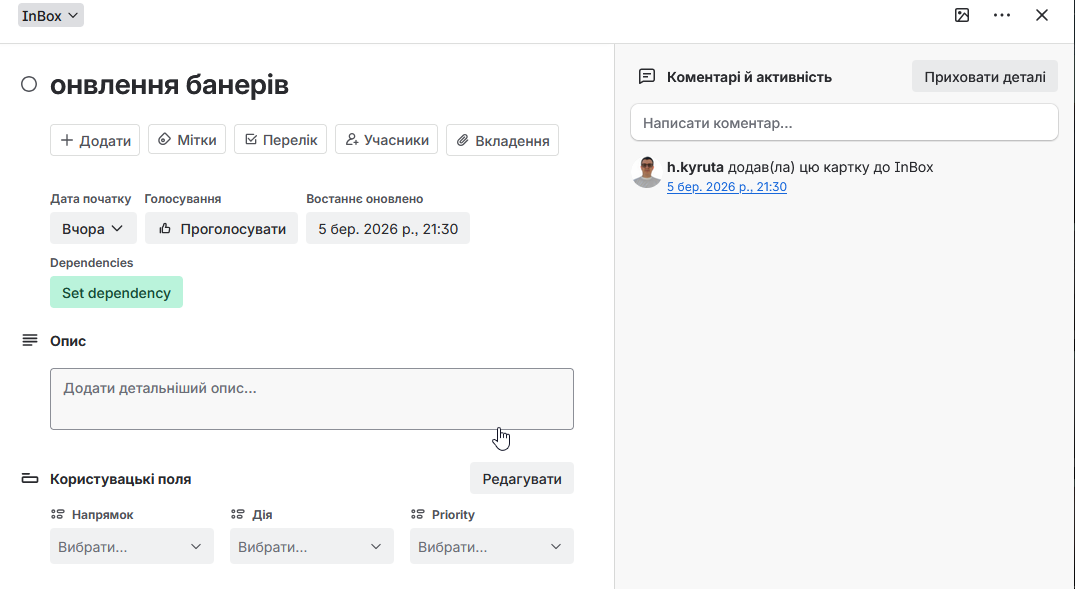Click the description lines icon beside Опис
This screenshot has width=1075, height=589.
pos(30,341)
